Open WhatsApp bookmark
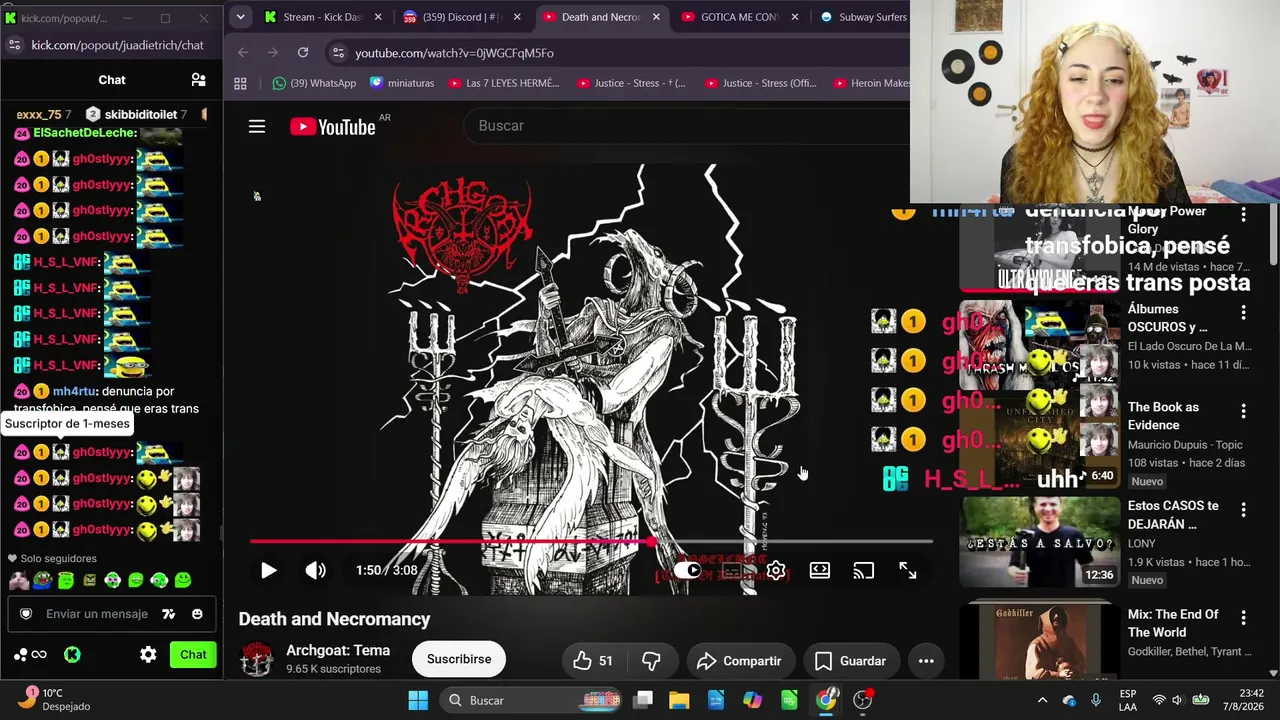The image size is (1280, 720). point(314,83)
